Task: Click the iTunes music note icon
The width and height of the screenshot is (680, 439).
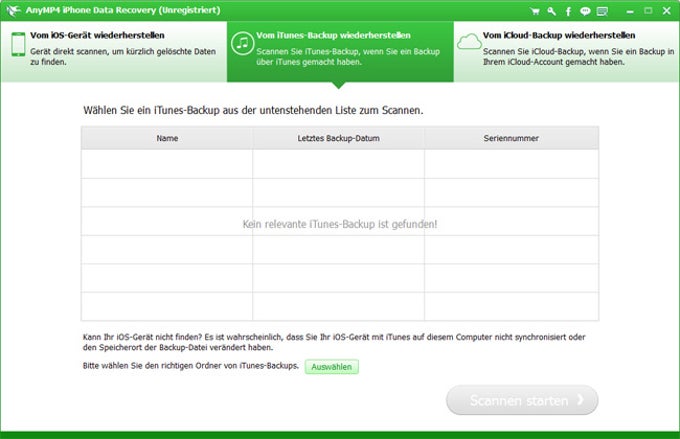Action: 242,43
